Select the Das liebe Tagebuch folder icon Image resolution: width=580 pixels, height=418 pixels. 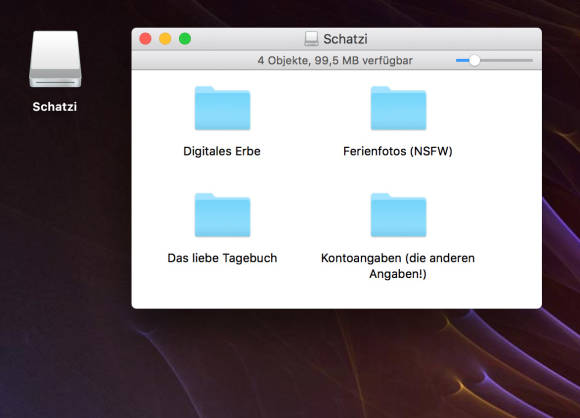tap(222, 215)
